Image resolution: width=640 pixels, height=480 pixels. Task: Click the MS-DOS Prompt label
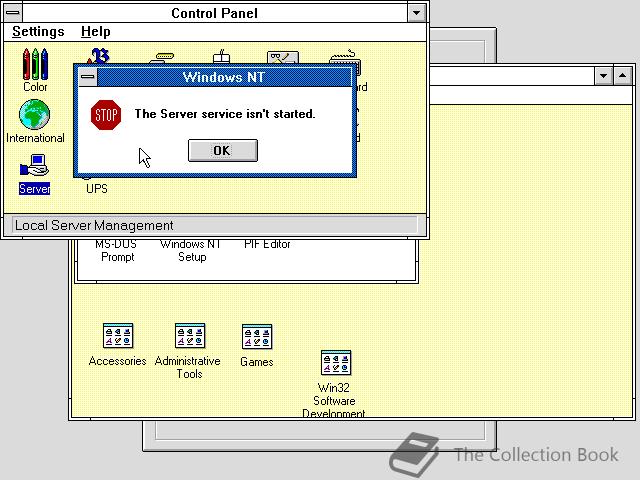point(117,251)
